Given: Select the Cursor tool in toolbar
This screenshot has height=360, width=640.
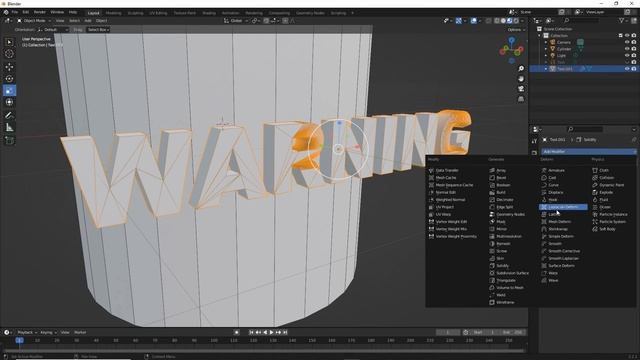Looking at the screenshot, I should tap(9, 54).
